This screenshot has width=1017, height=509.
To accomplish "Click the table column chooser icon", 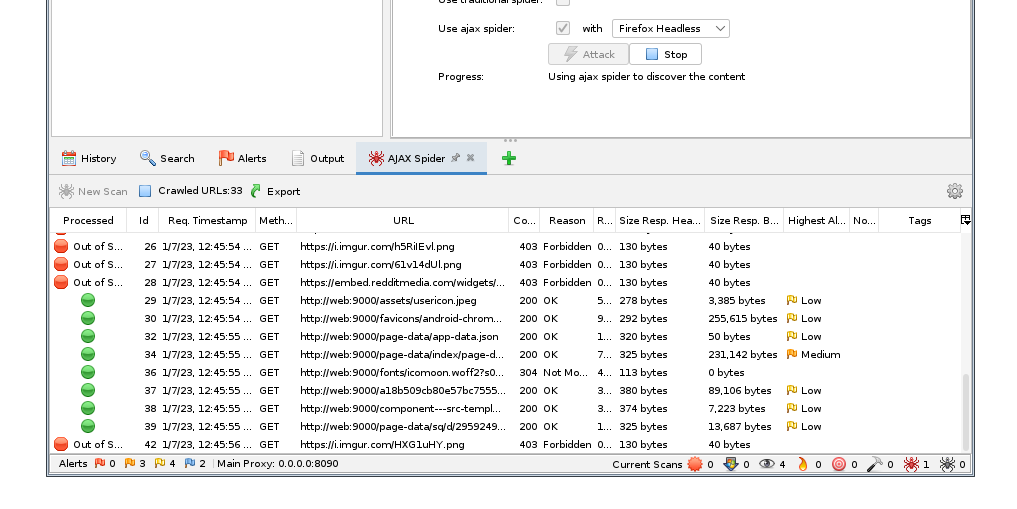I will tap(965, 220).
